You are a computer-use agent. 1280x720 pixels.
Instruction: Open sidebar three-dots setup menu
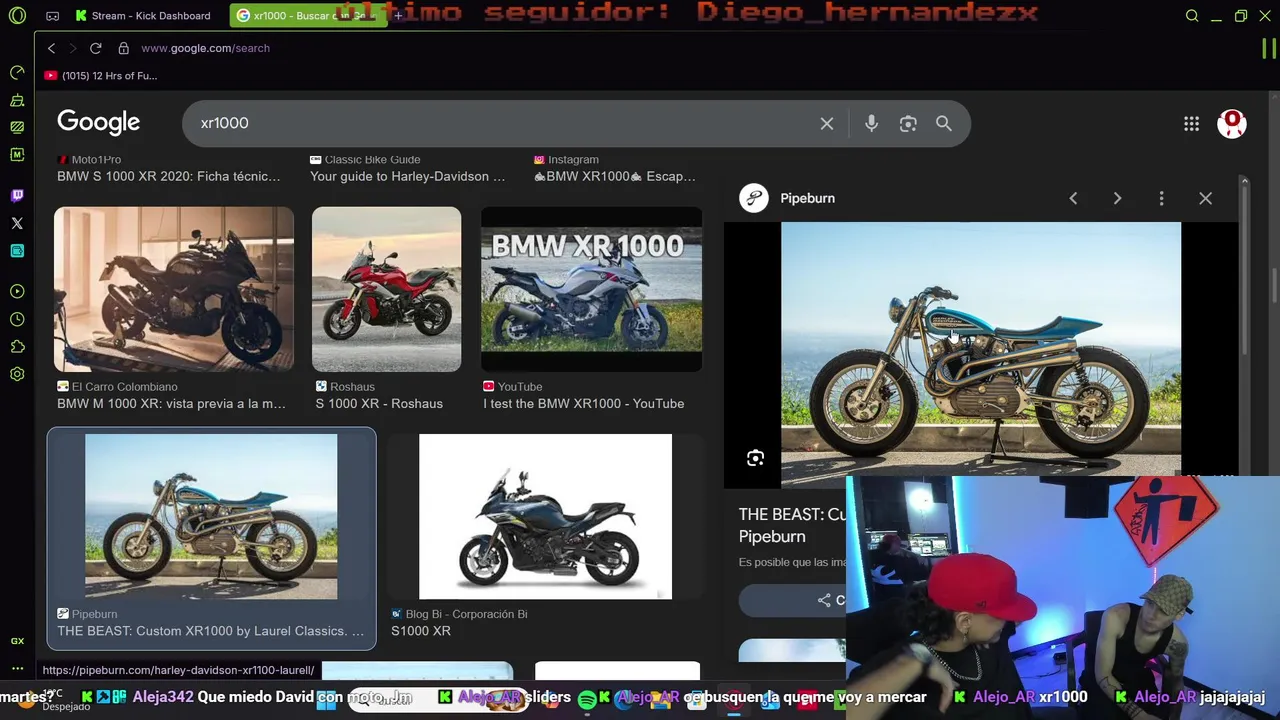[x=17, y=668]
